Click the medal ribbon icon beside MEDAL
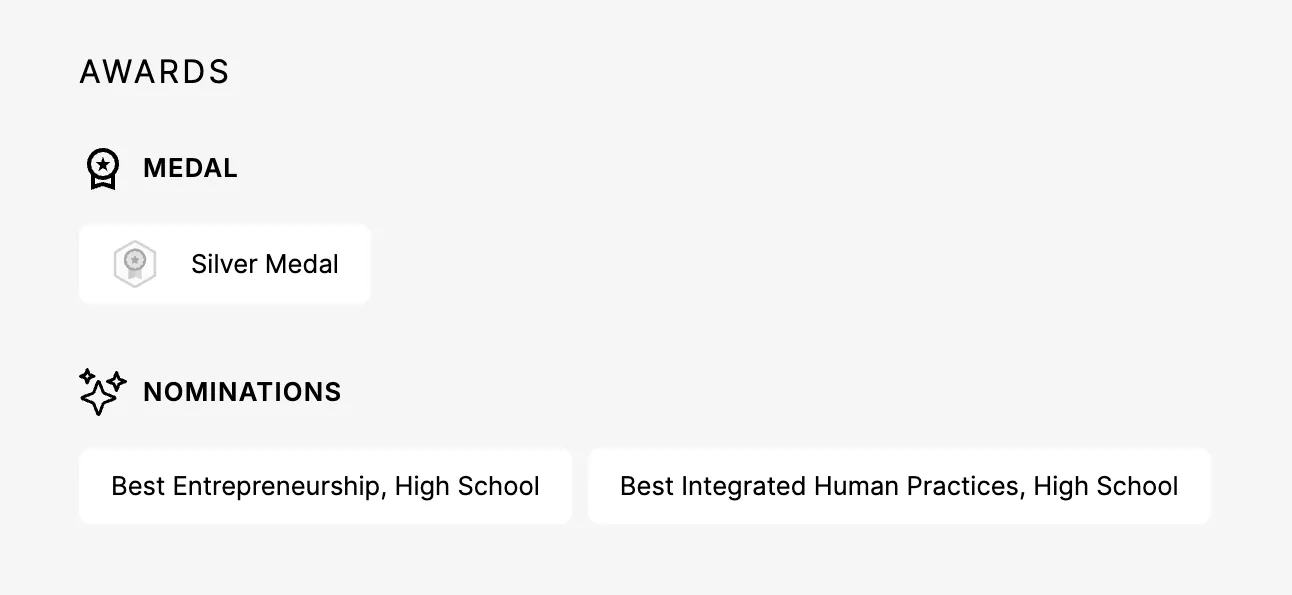The height and width of the screenshot is (595, 1292). click(103, 168)
